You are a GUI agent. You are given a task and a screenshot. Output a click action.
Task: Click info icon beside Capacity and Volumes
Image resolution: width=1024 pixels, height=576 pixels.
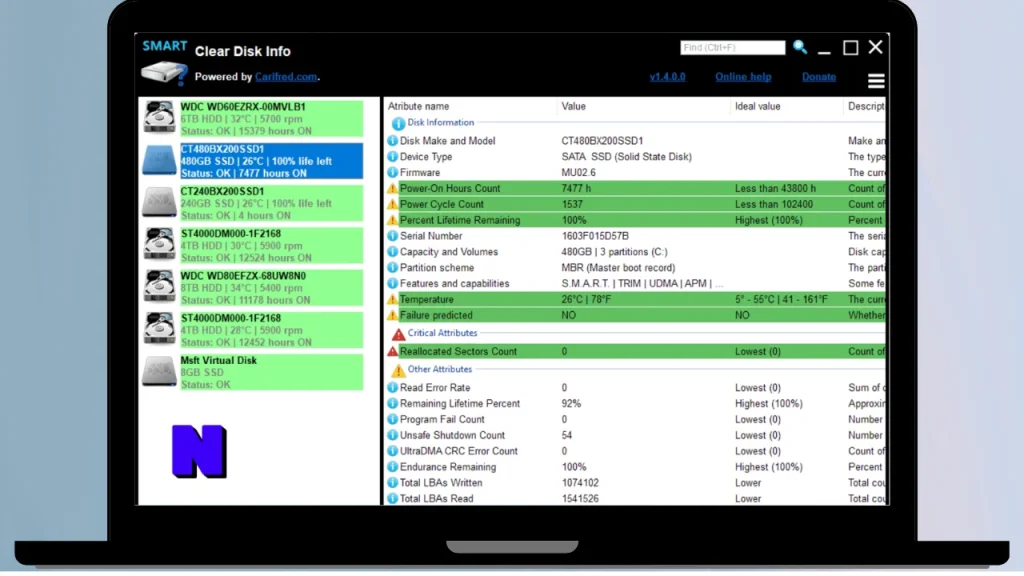pyautogui.click(x=392, y=251)
